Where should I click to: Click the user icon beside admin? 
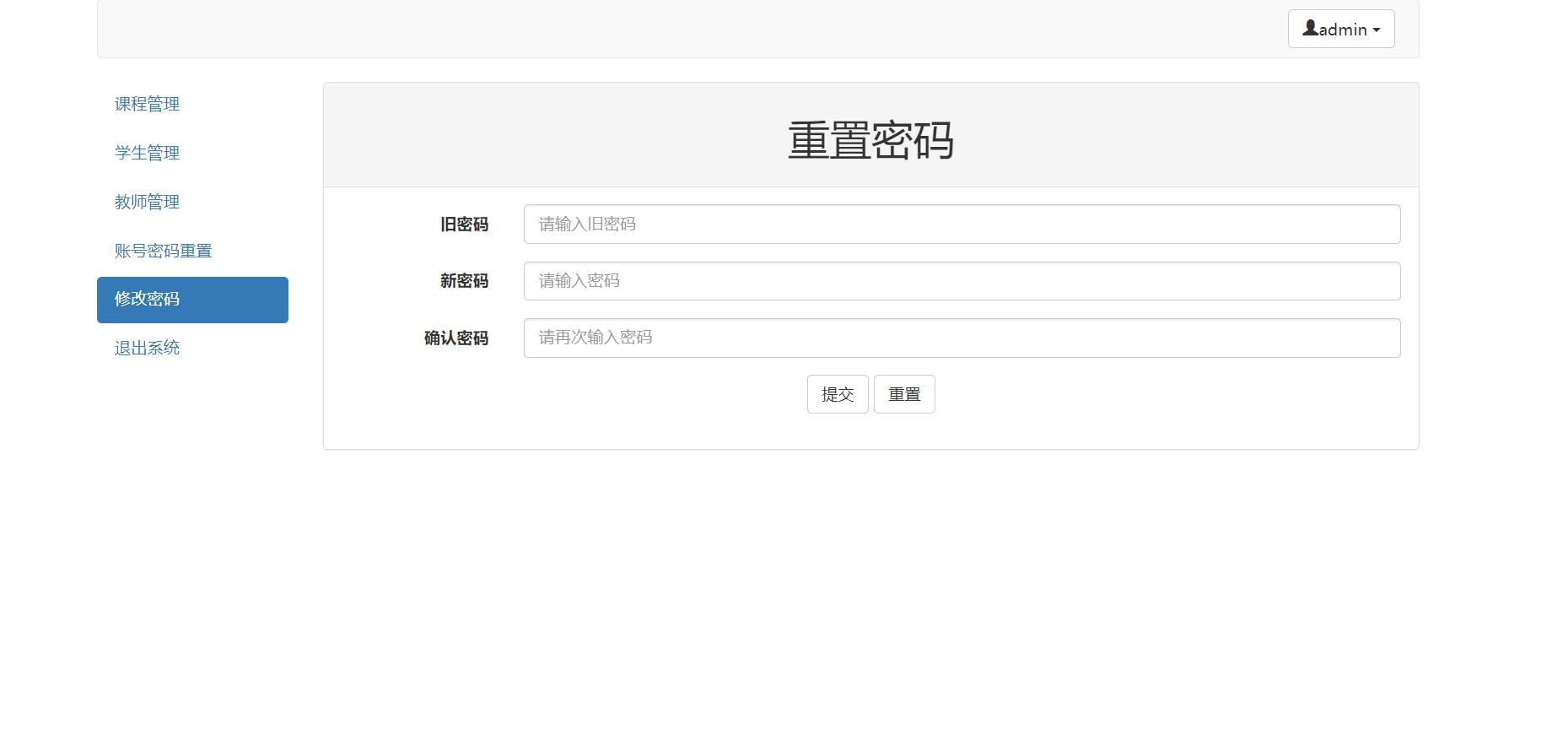[x=1310, y=28]
